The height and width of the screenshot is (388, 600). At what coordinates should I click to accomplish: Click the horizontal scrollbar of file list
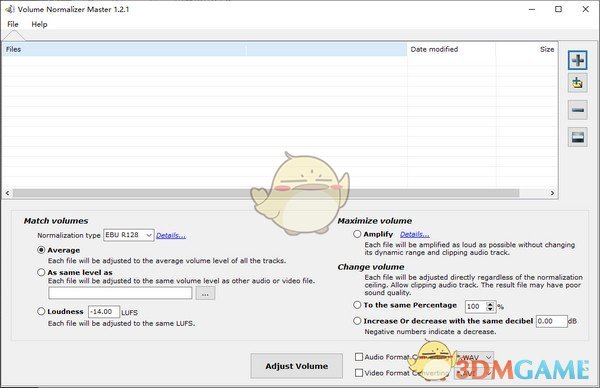point(266,193)
